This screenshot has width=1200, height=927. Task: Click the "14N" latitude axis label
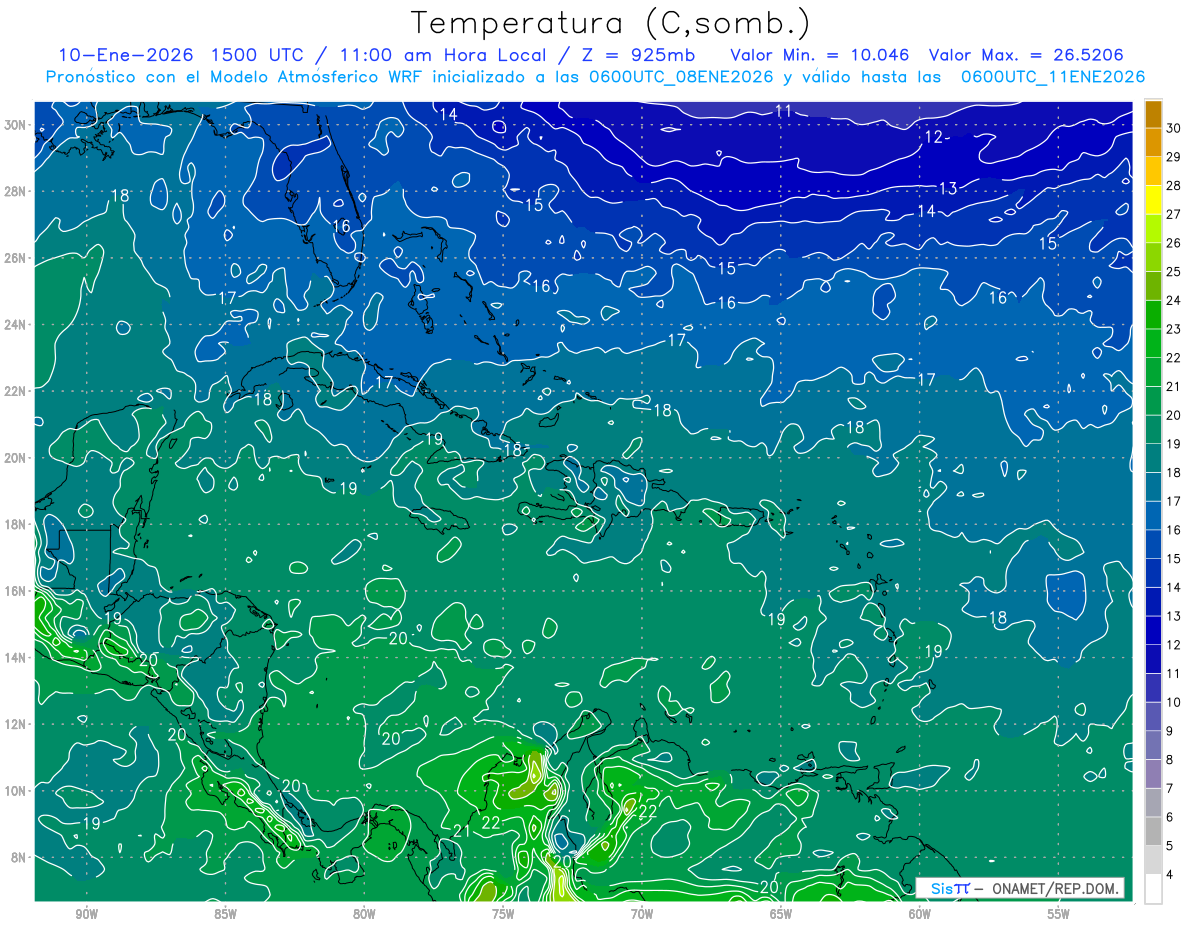pyautogui.click(x=16, y=657)
